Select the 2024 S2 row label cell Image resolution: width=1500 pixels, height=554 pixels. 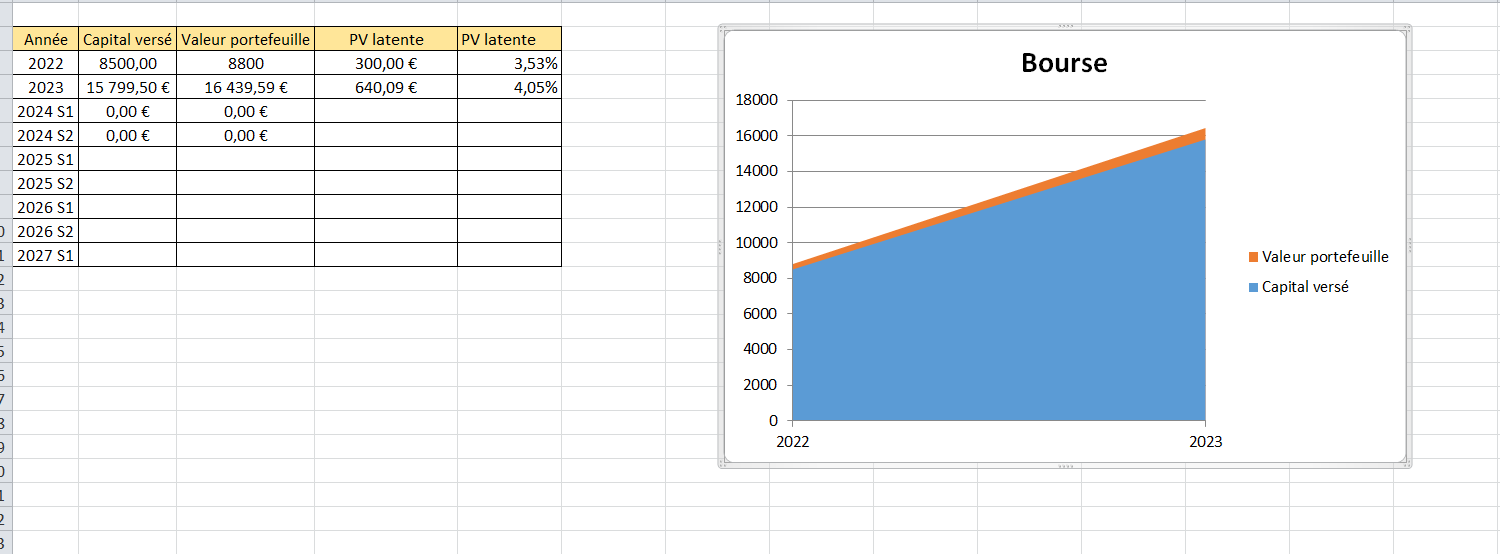pyautogui.click(x=46, y=135)
